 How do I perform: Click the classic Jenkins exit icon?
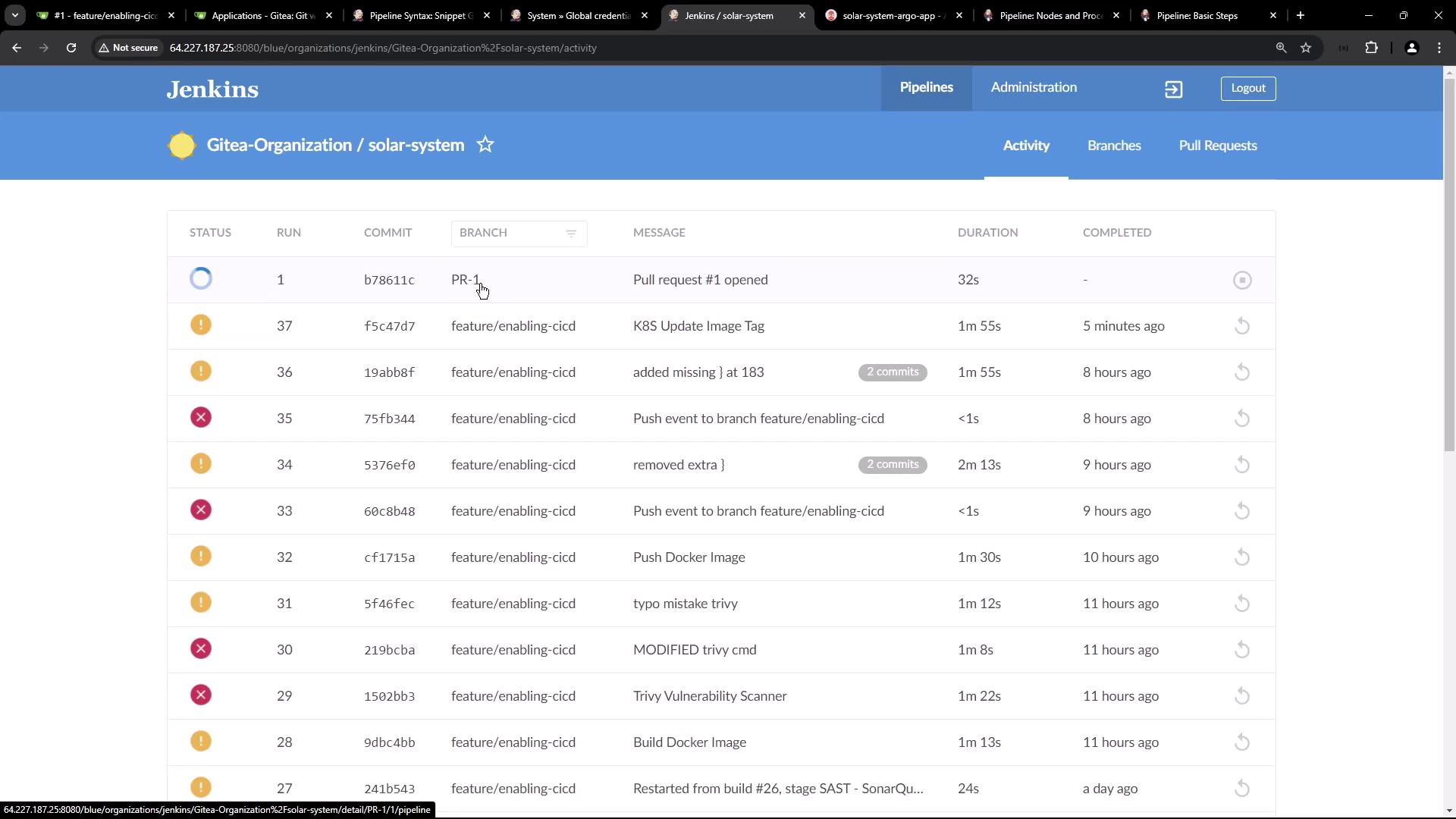pos(1173,89)
